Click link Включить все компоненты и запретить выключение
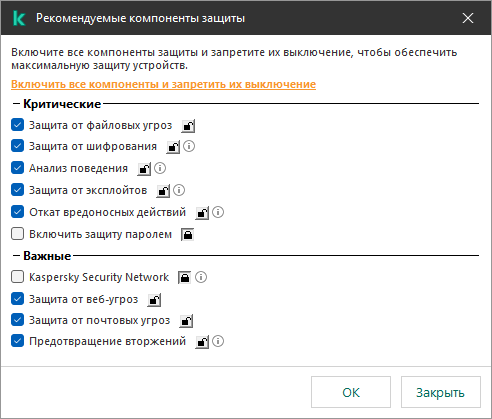This screenshot has width=492, height=419. click(163, 84)
